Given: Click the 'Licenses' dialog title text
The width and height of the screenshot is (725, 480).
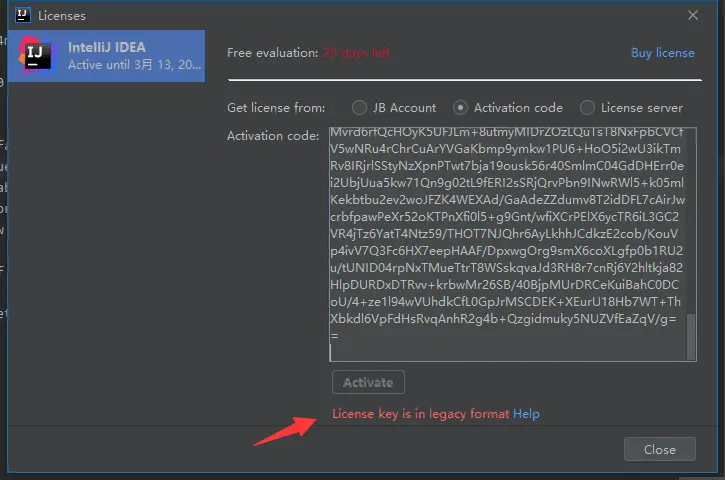Looking at the screenshot, I should tap(62, 16).
